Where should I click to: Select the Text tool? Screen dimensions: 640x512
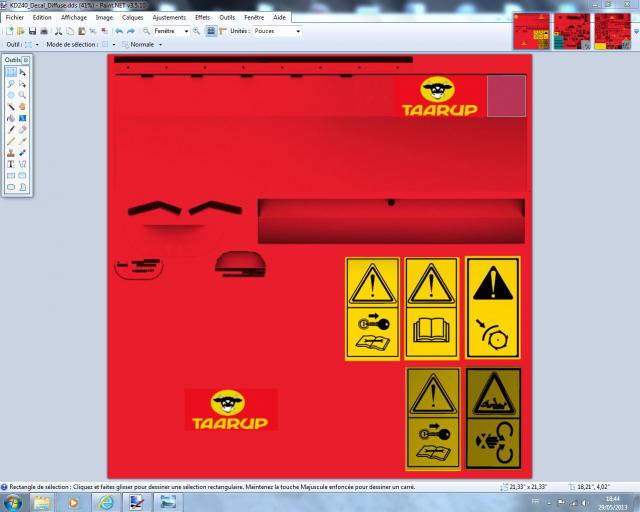click(x=11, y=164)
